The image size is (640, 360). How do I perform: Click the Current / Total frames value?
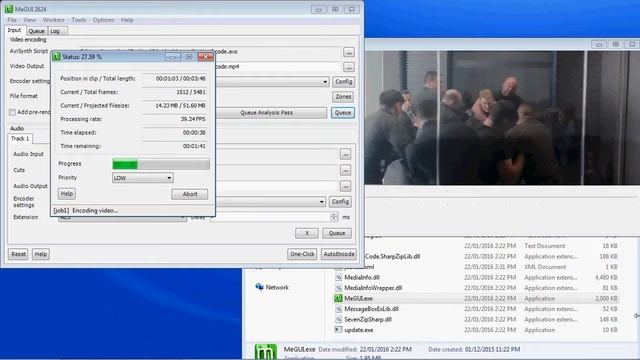(191, 92)
